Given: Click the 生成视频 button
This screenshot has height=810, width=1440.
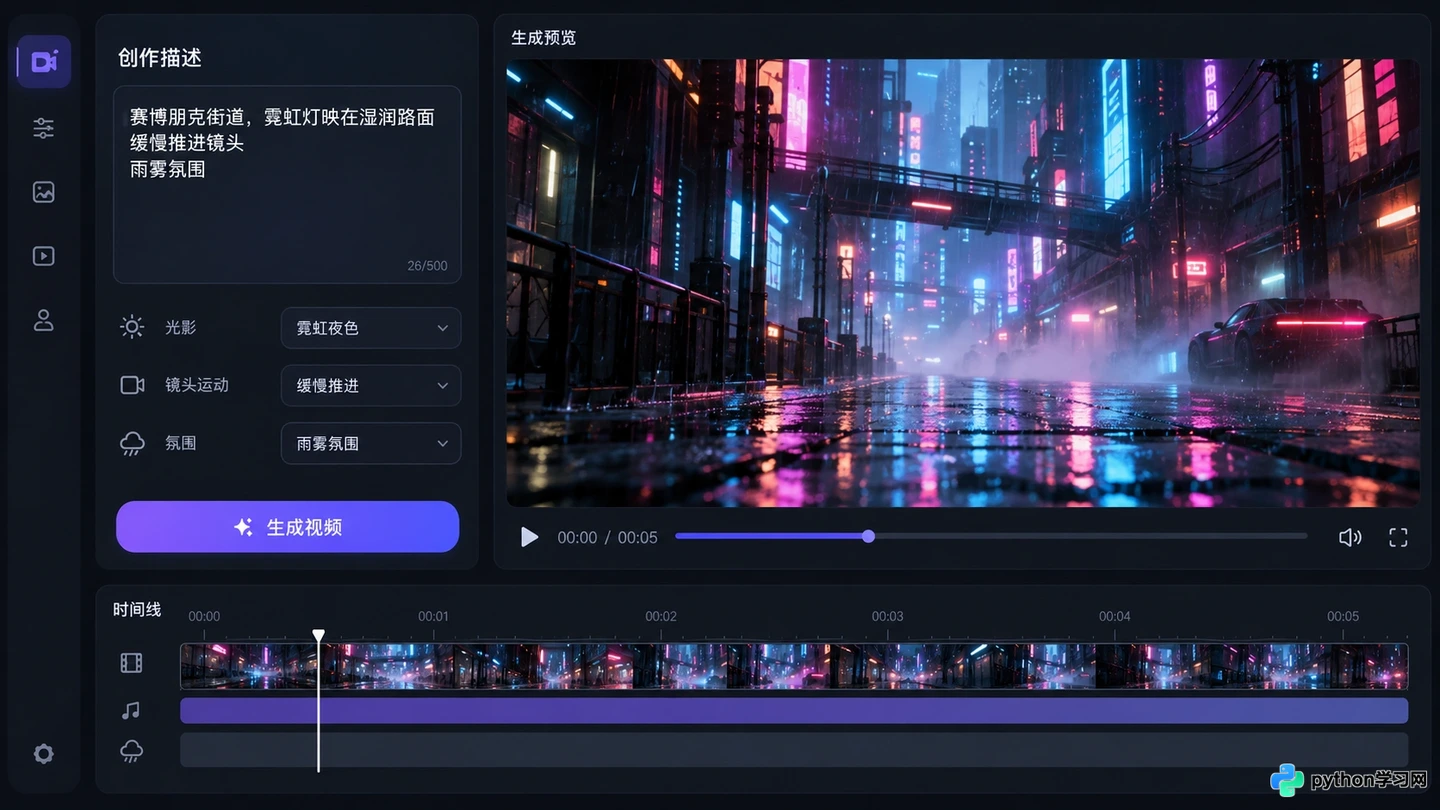Looking at the screenshot, I should tap(288, 527).
